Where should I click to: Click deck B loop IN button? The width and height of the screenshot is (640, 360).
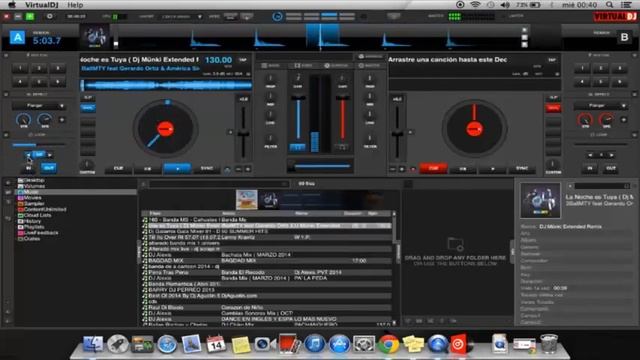click(x=590, y=168)
